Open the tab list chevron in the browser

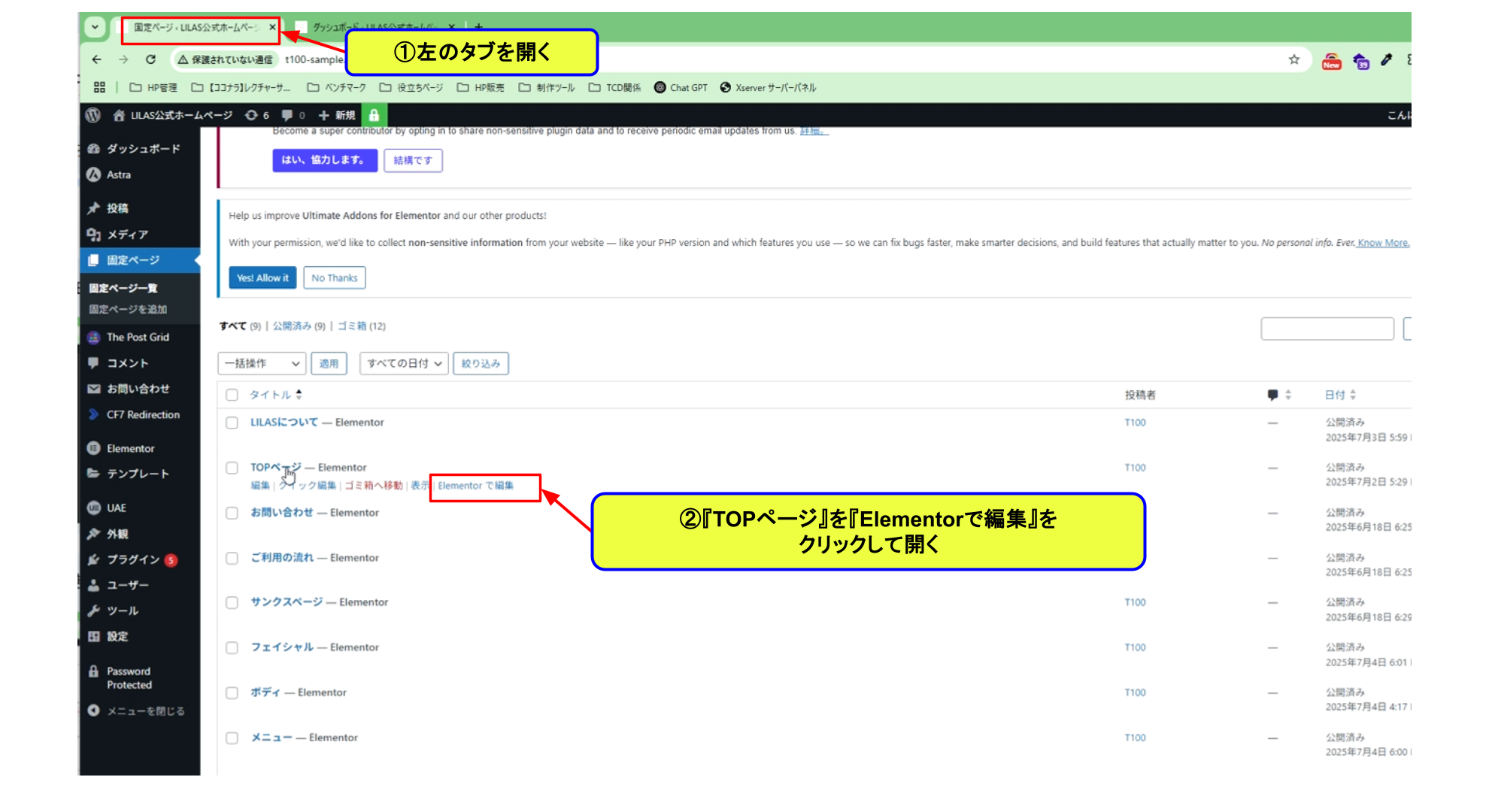95,27
